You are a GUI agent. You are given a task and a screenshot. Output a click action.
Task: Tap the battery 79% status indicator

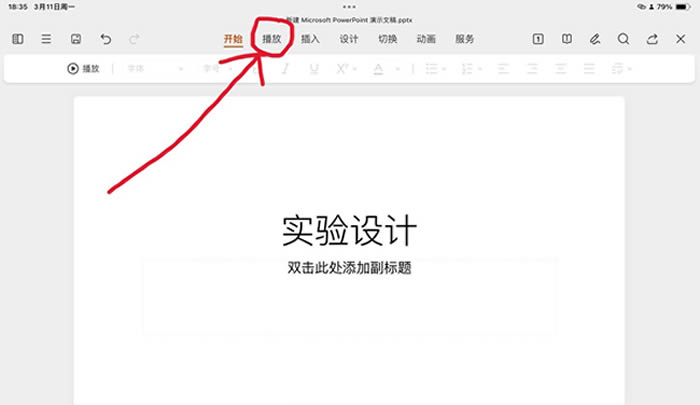(673, 7)
